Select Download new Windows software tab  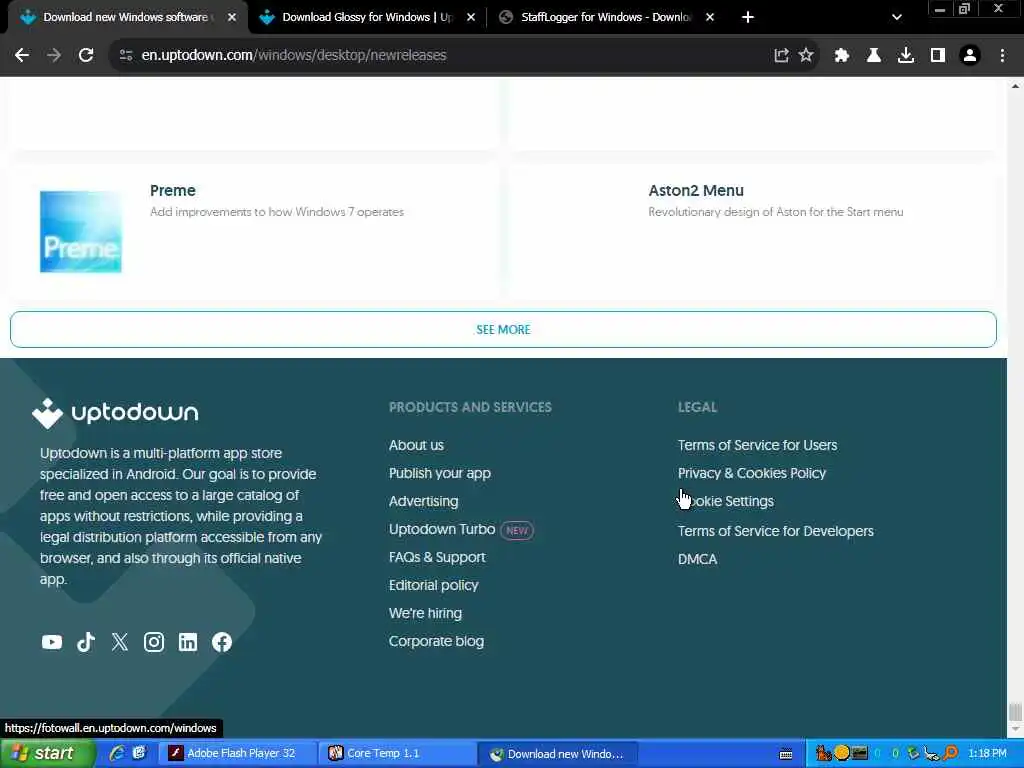click(x=127, y=17)
